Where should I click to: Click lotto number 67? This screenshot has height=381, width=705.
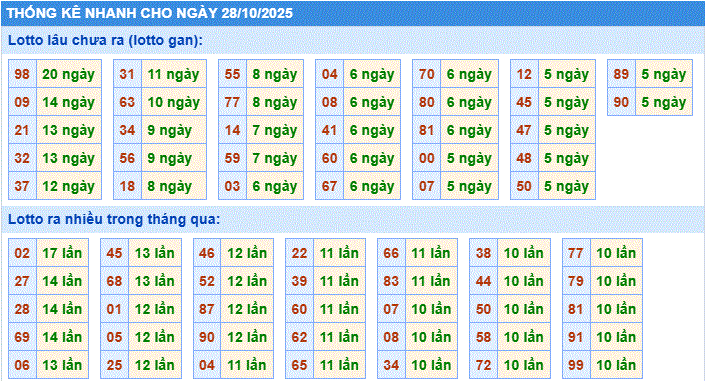(330, 186)
